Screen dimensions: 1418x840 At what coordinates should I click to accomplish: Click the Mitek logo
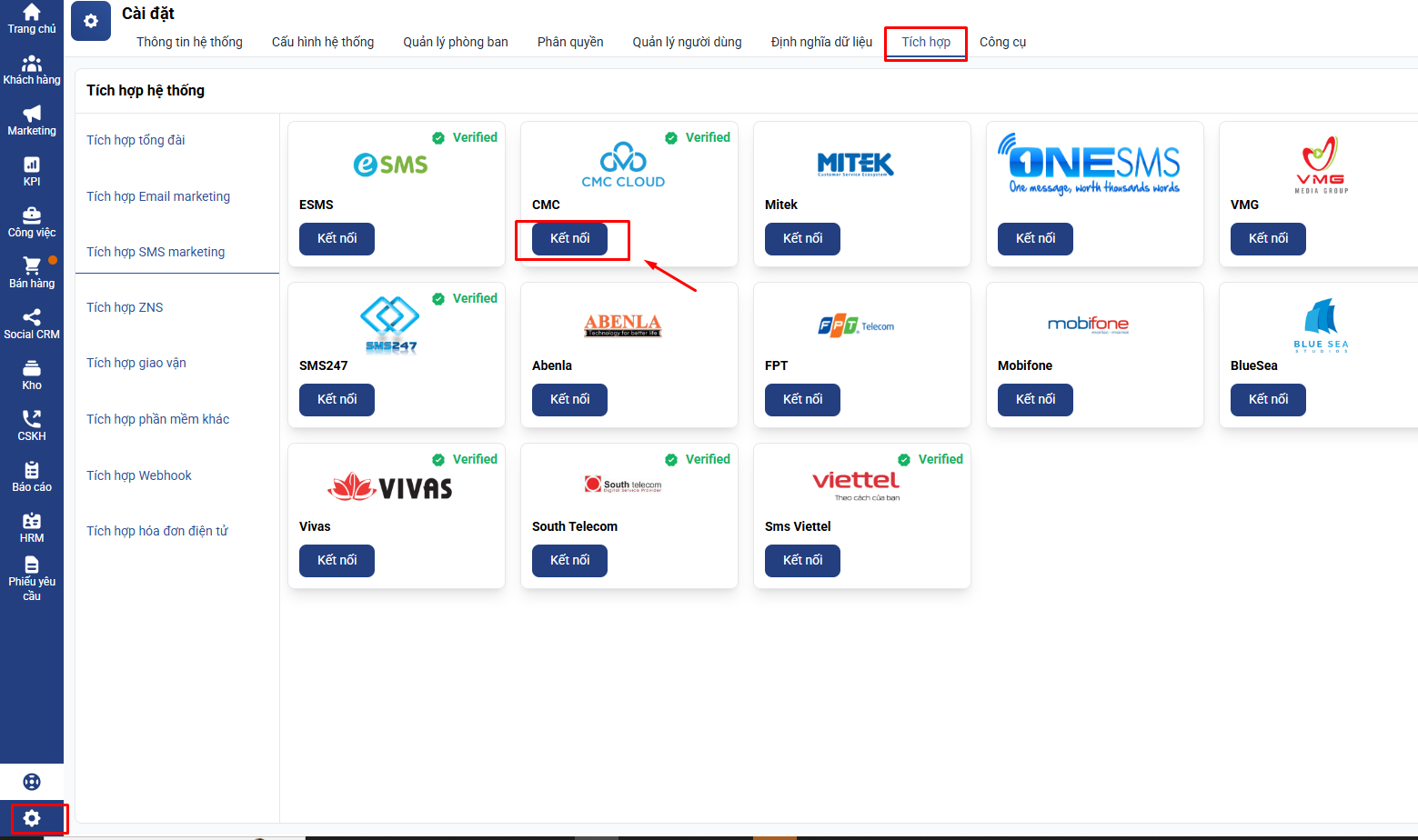tap(856, 165)
